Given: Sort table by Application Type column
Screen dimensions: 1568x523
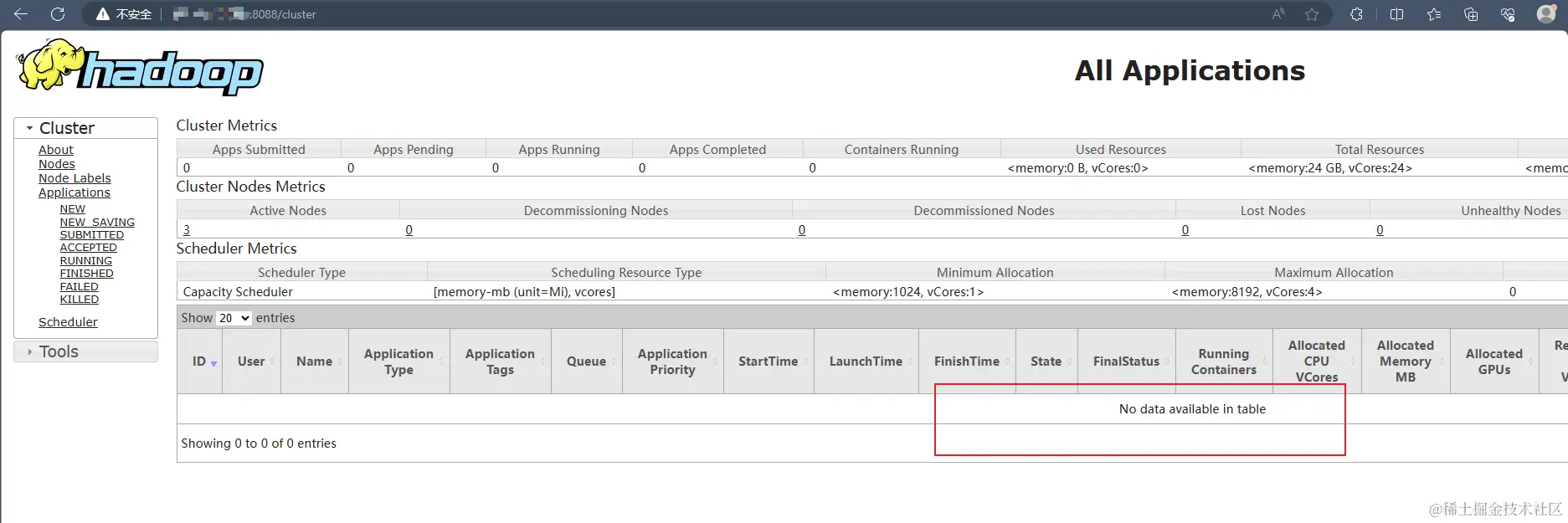Looking at the screenshot, I should (399, 361).
